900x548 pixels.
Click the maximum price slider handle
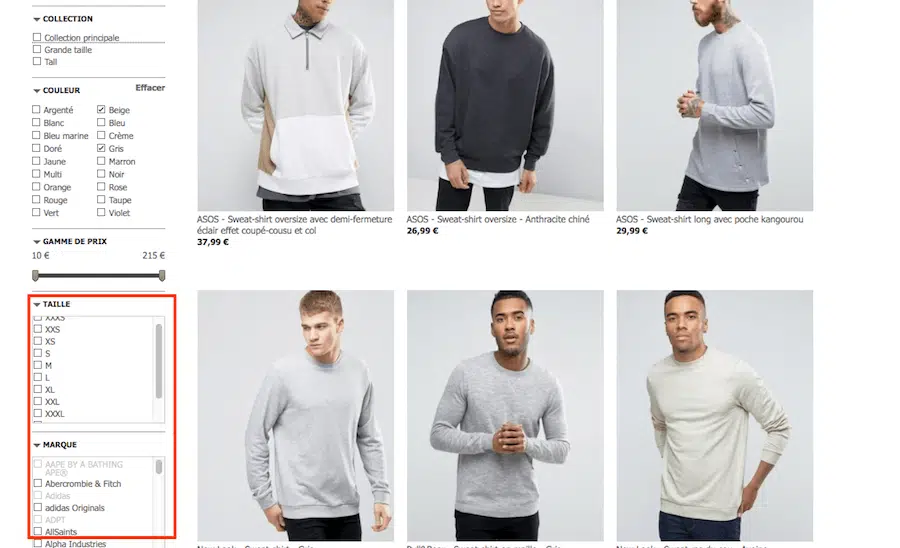162,276
